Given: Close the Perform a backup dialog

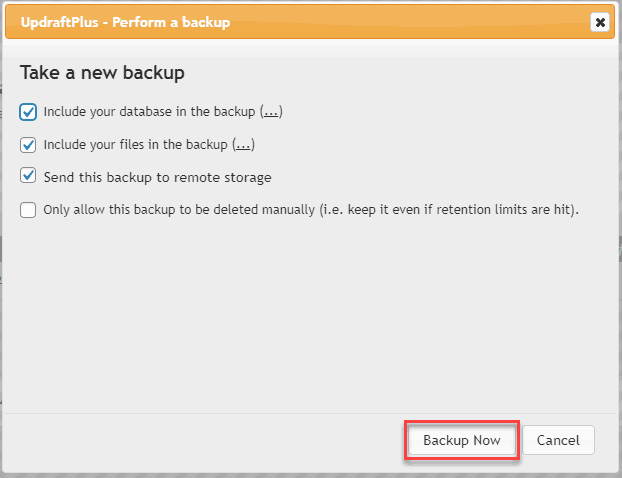Looking at the screenshot, I should [600, 22].
